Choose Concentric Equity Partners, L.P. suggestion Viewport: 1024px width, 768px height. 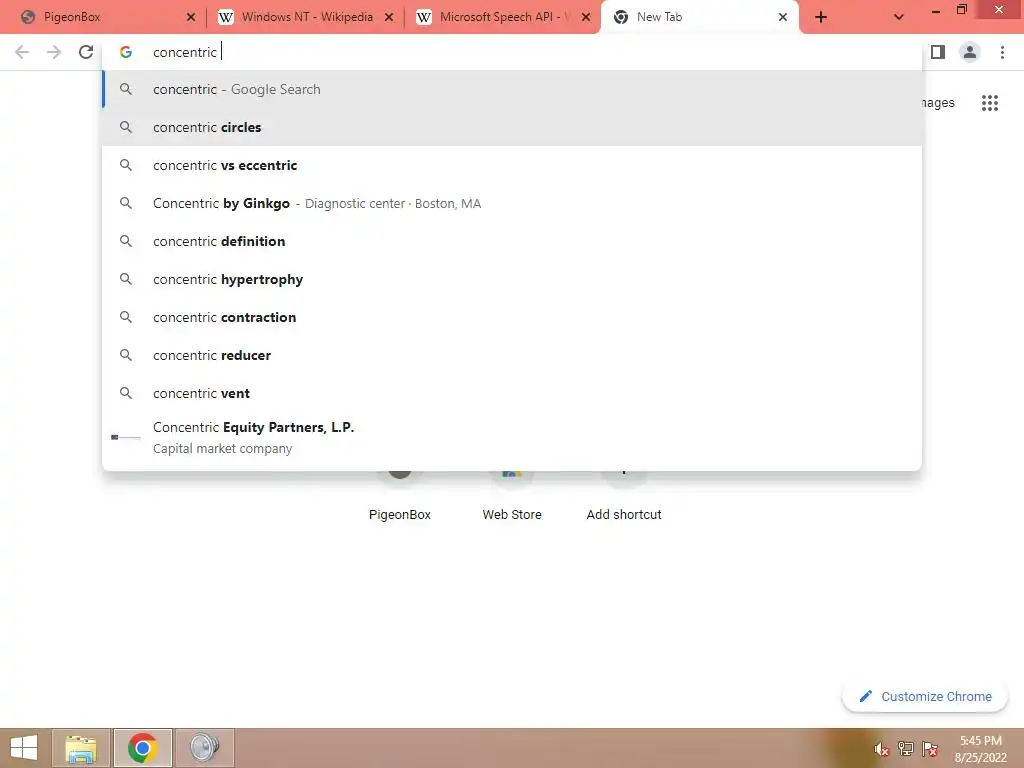click(512, 438)
